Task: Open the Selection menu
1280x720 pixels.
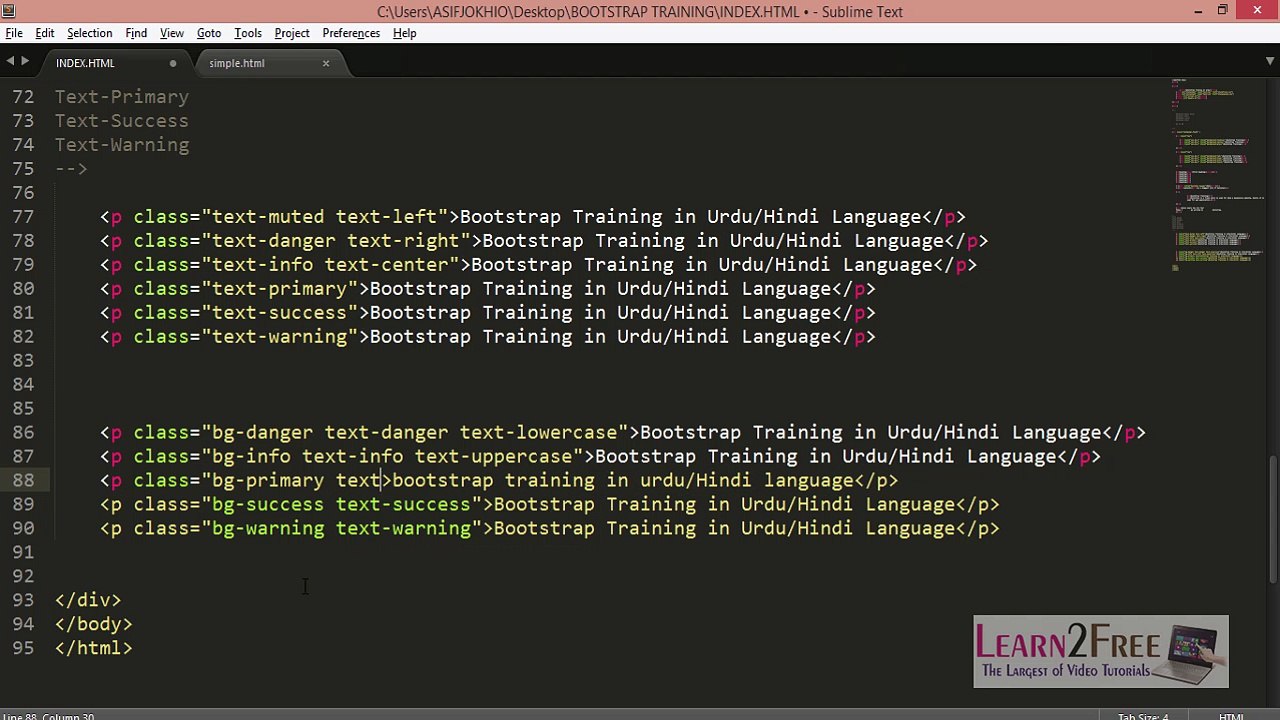Action: (x=89, y=33)
